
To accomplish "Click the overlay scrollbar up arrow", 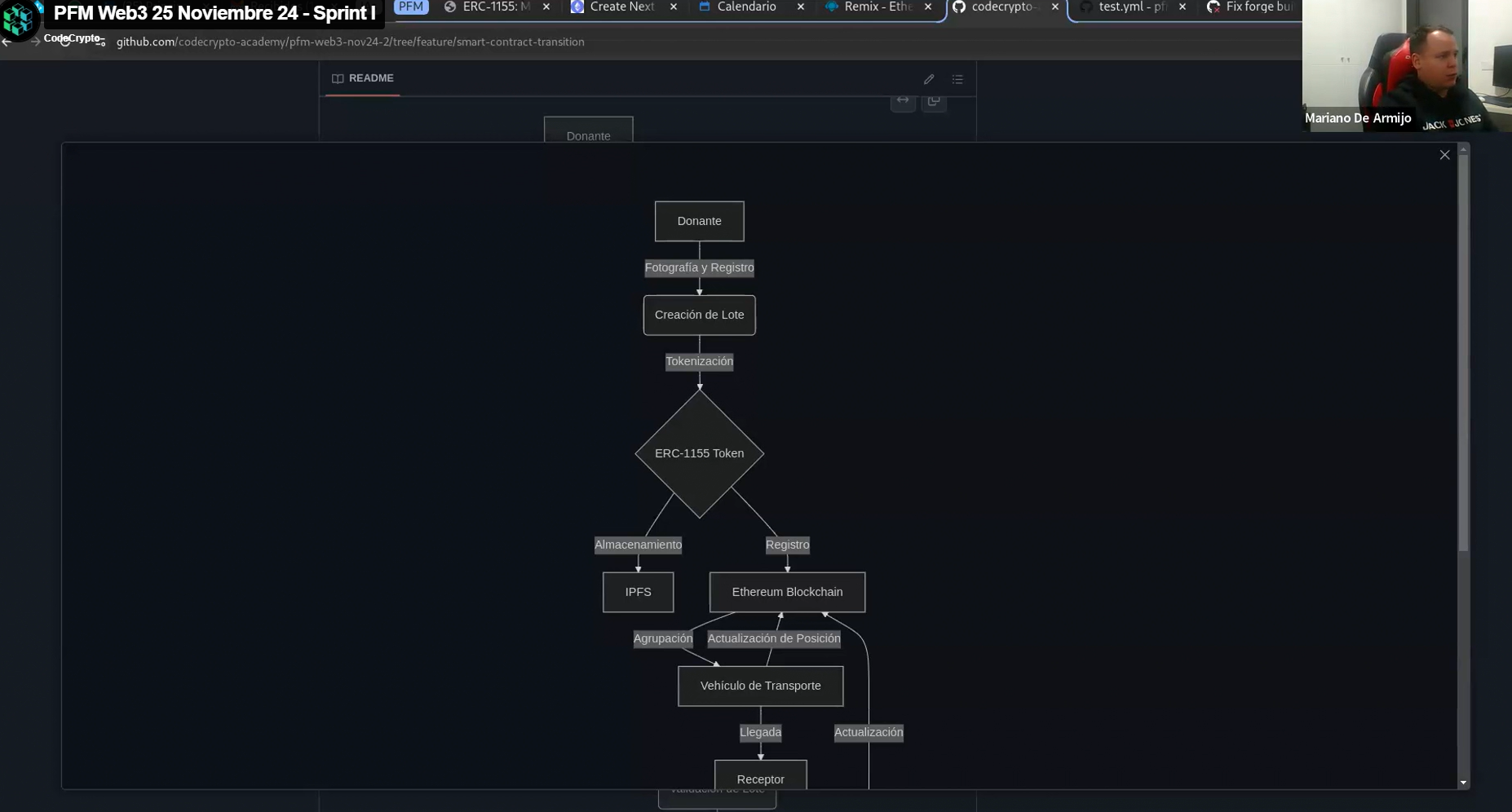I will click(x=1463, y=149).
